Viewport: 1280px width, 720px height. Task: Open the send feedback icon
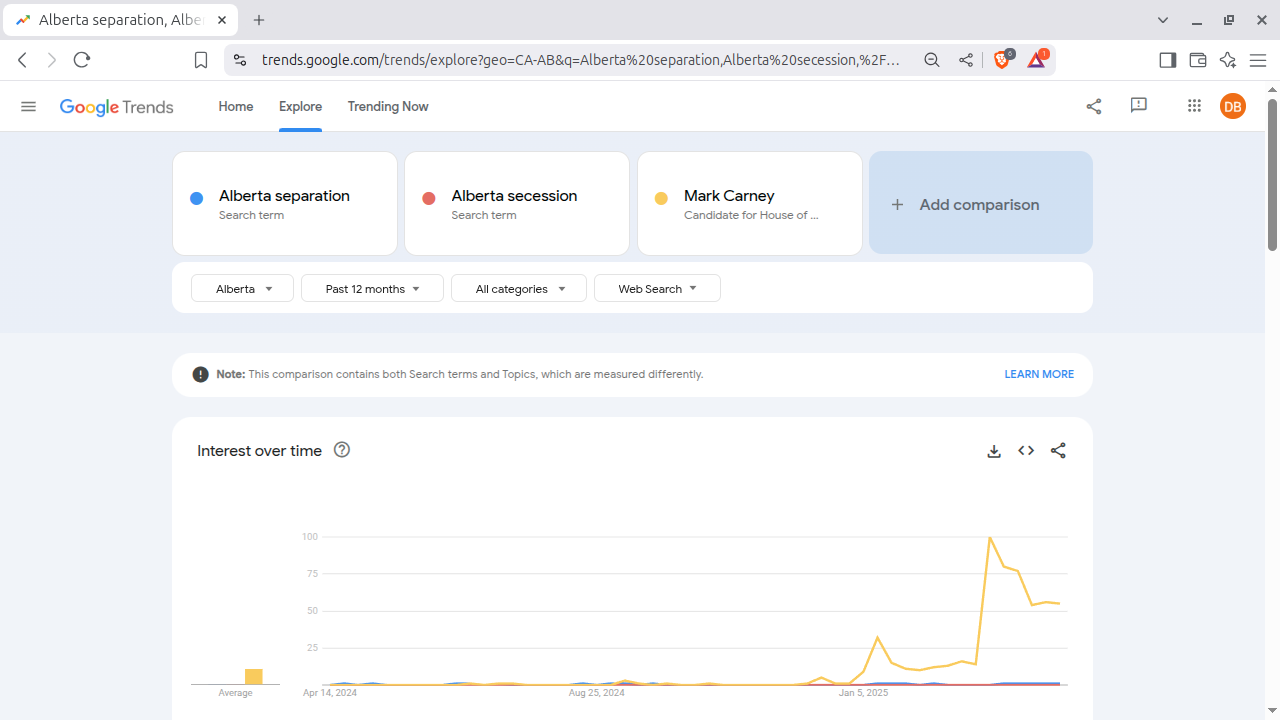(x=1138, y=105)
